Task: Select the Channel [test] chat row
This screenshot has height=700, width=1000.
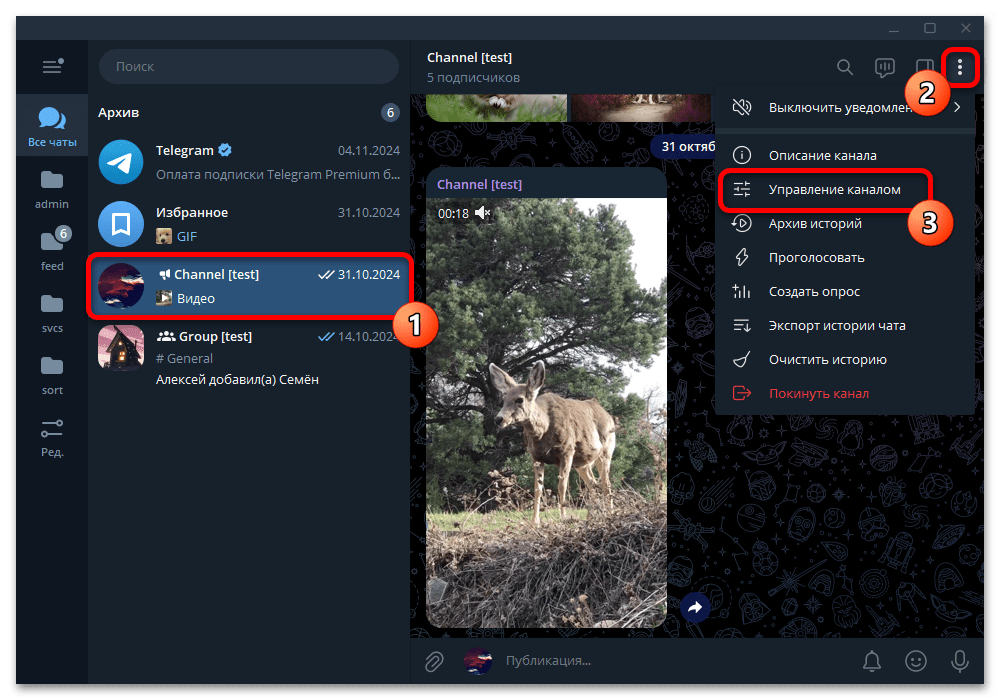Action: [x=249, y=286]
